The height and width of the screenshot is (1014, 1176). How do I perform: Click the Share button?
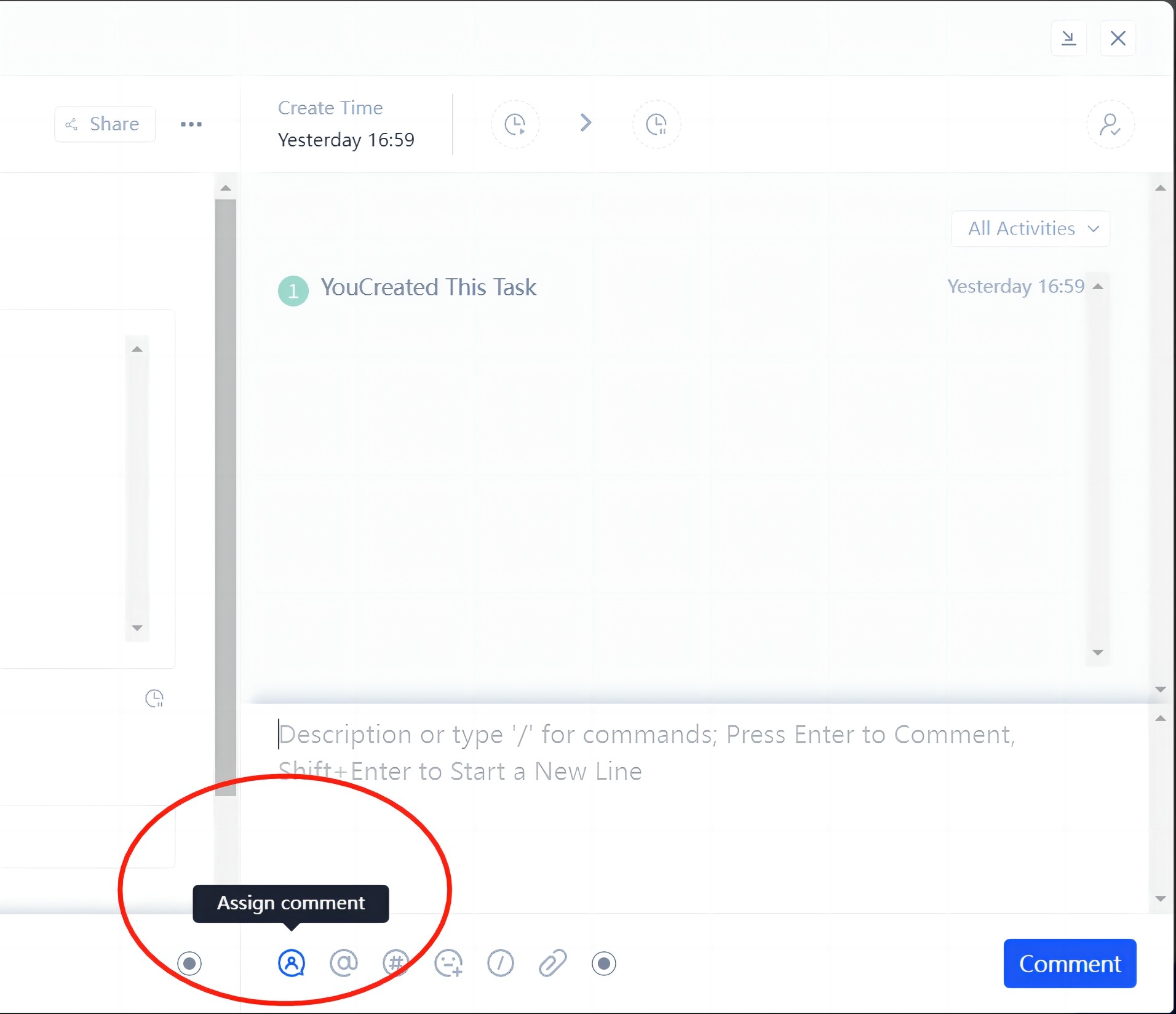[105, 124]
